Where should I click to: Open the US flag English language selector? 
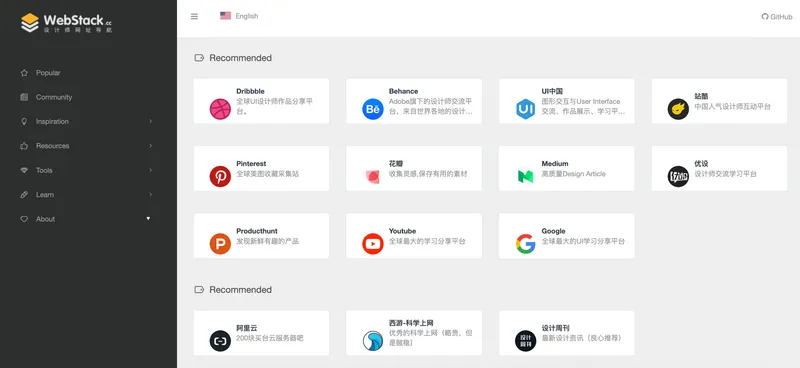coord(239,16)
